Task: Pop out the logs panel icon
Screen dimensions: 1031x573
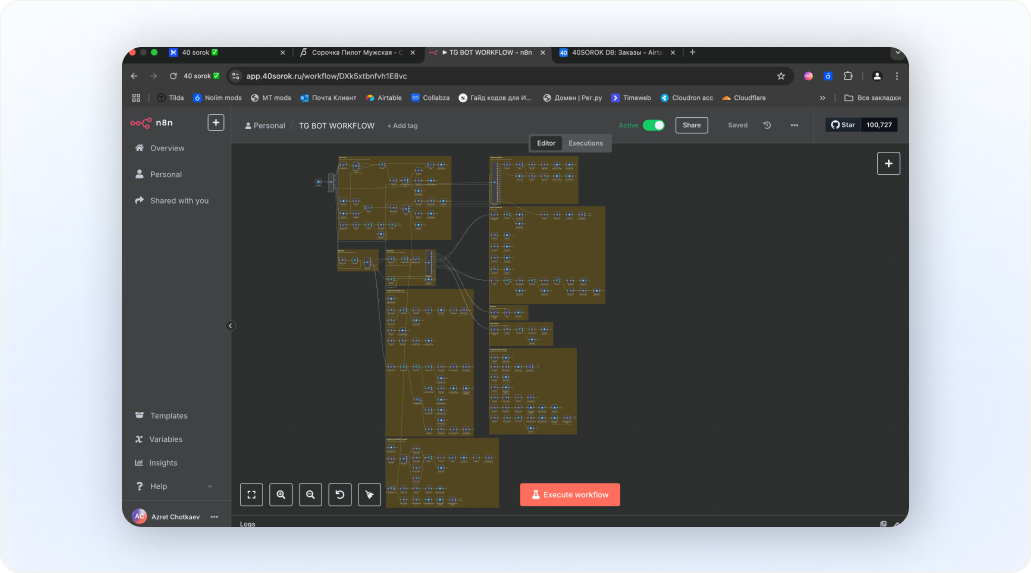Action: tap(883, 524)
